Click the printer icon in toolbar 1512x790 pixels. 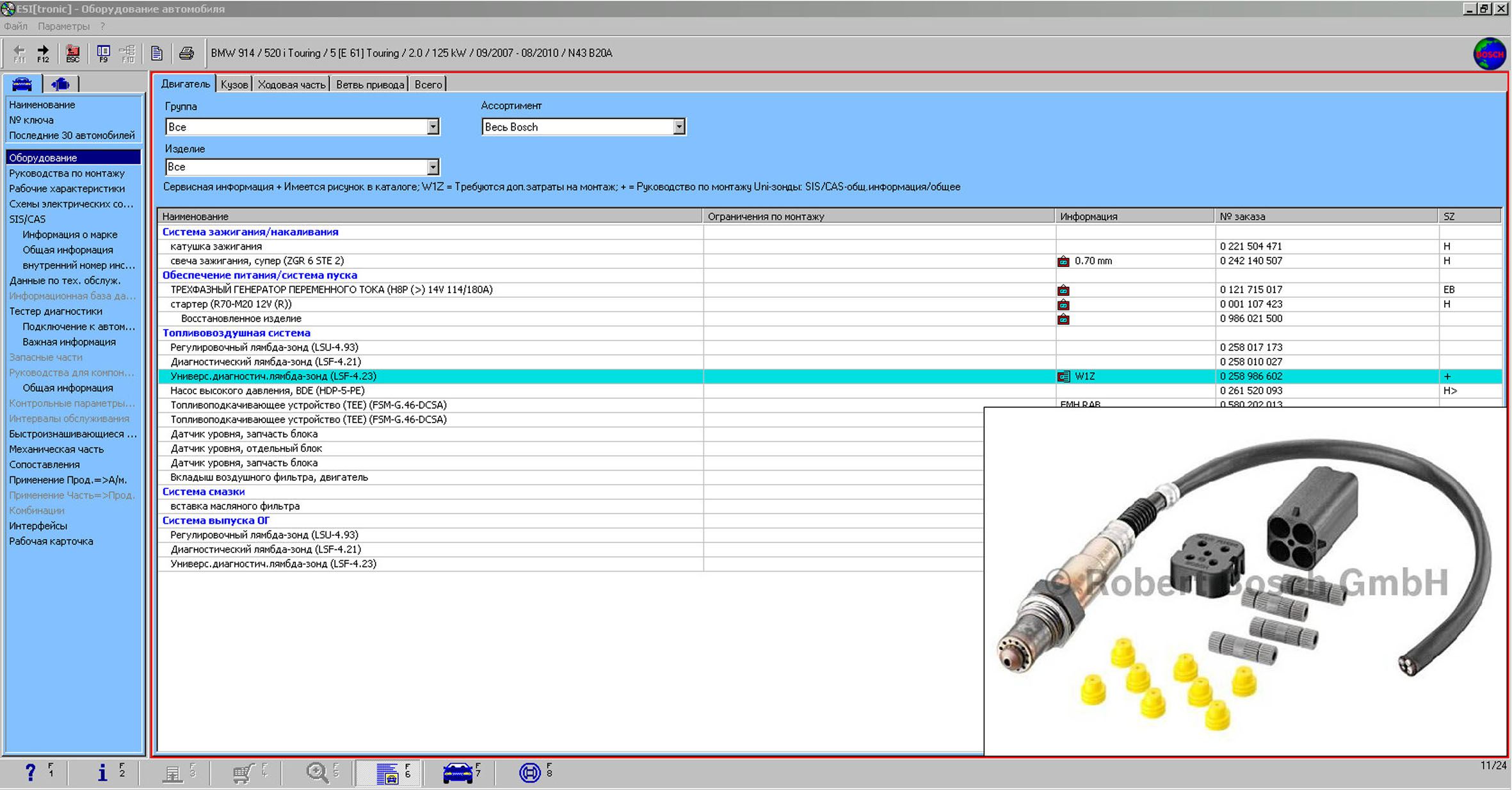pyautogui.click(x=186, y=53)
